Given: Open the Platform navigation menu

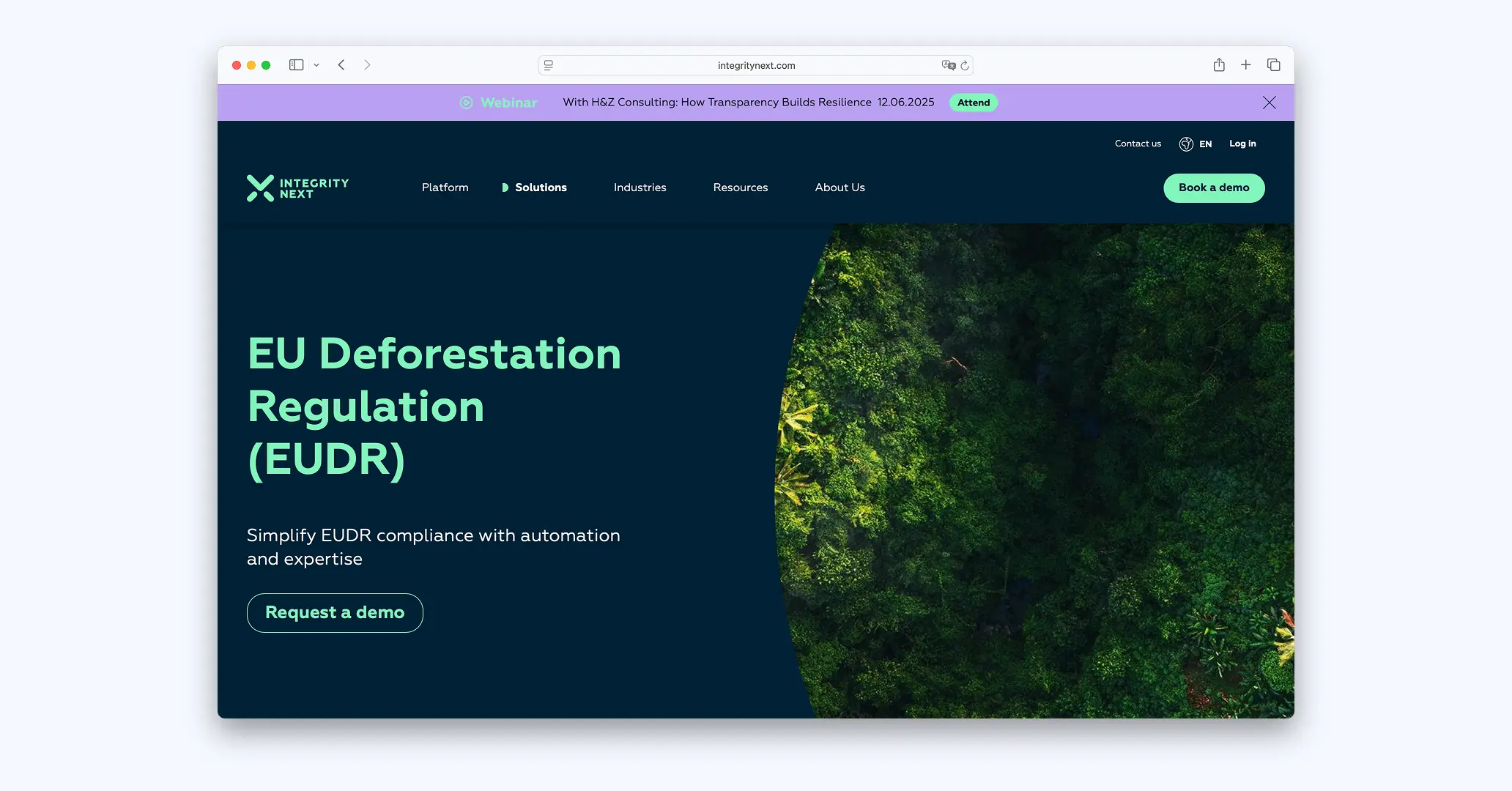Looking at the screenshot, I should (445, 187).
